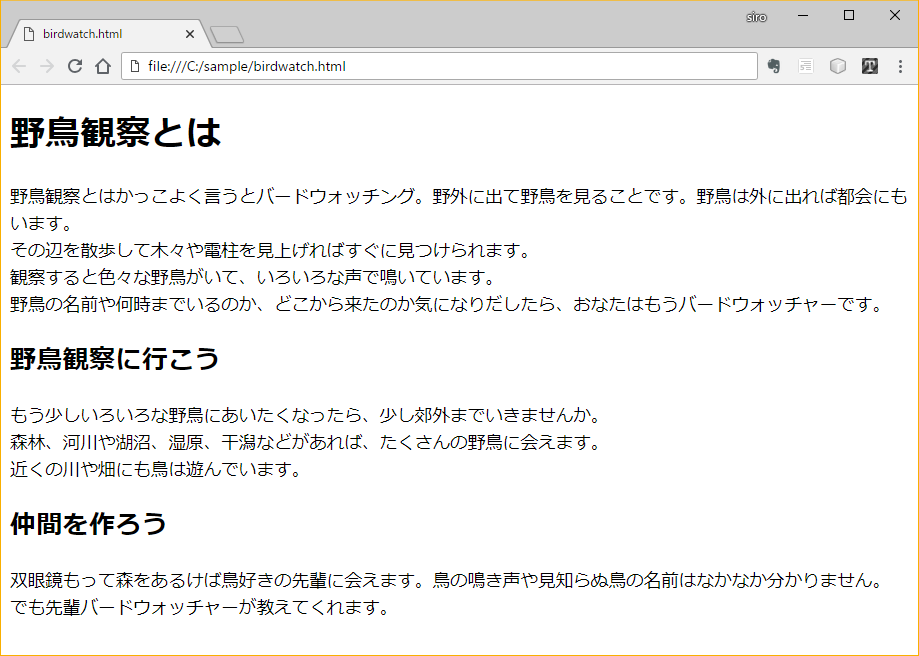The height and width of the screenshot is (656, 919).
Task: Maximize the browser window
Action: [x=849, y=15]
